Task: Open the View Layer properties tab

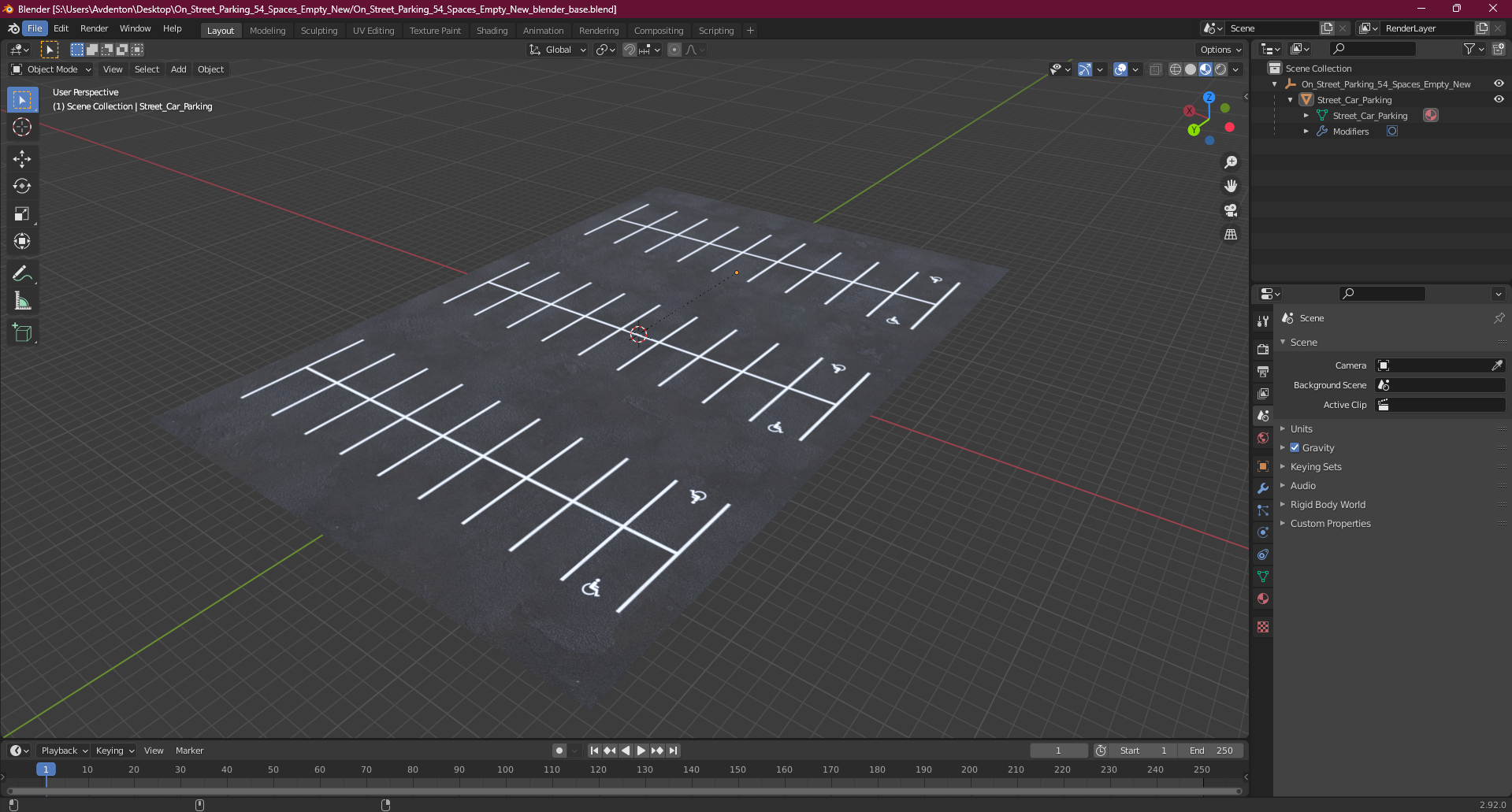Action: 1263,393
